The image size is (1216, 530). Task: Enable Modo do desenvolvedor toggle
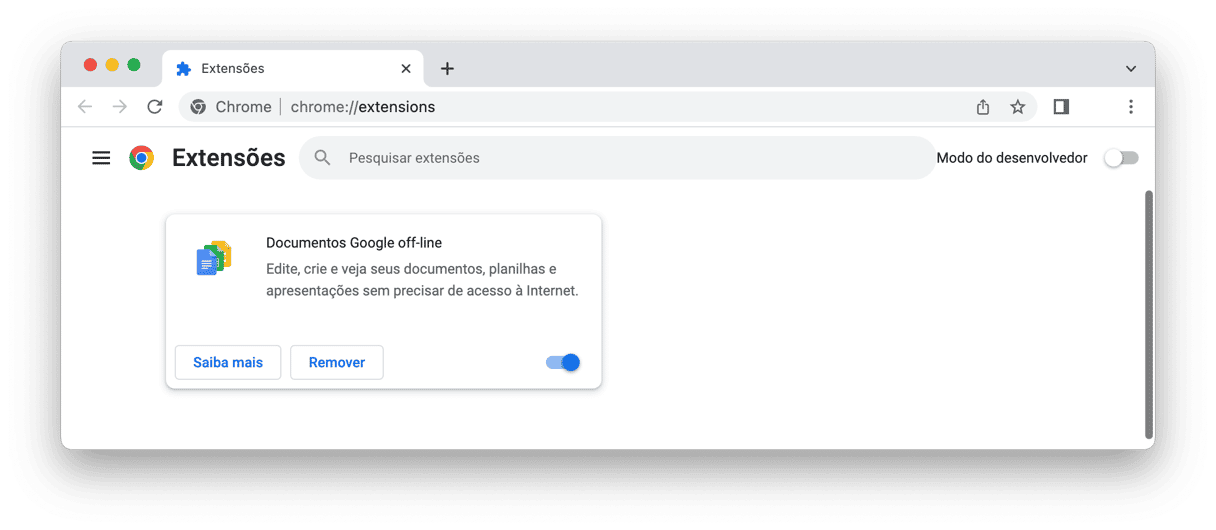point(1121,158)
